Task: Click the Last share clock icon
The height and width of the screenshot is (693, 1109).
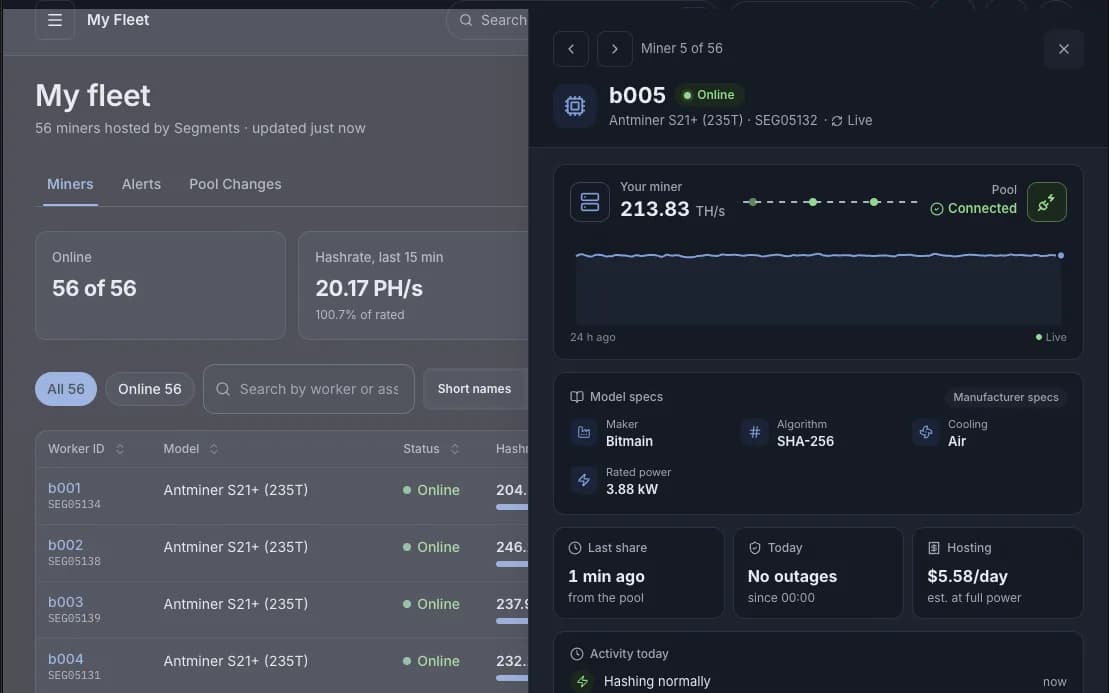Action: tap(575, 548)
